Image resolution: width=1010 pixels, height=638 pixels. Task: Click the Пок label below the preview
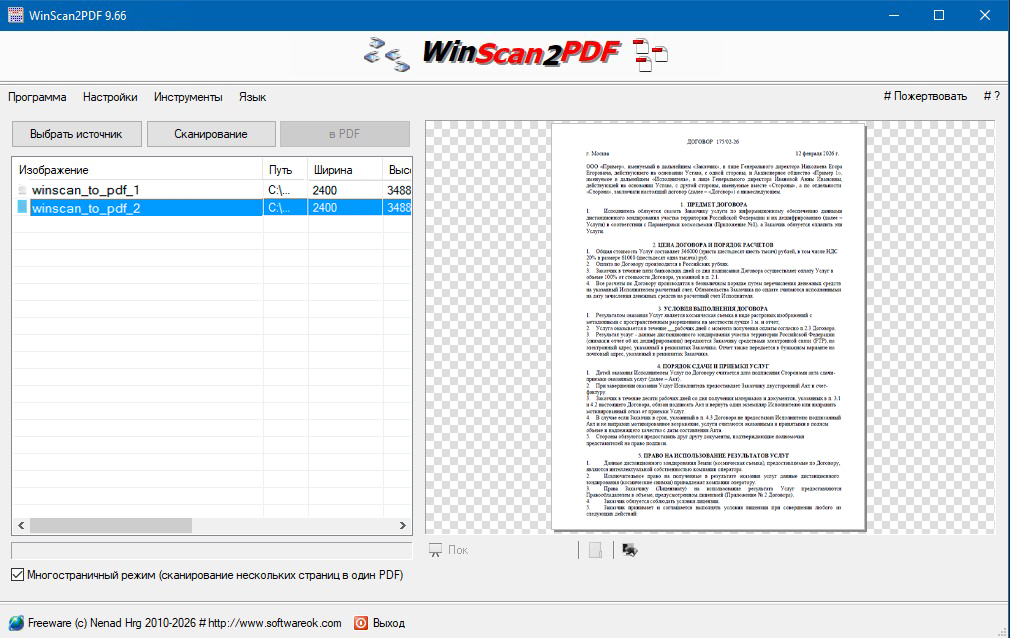coord(458,550)
